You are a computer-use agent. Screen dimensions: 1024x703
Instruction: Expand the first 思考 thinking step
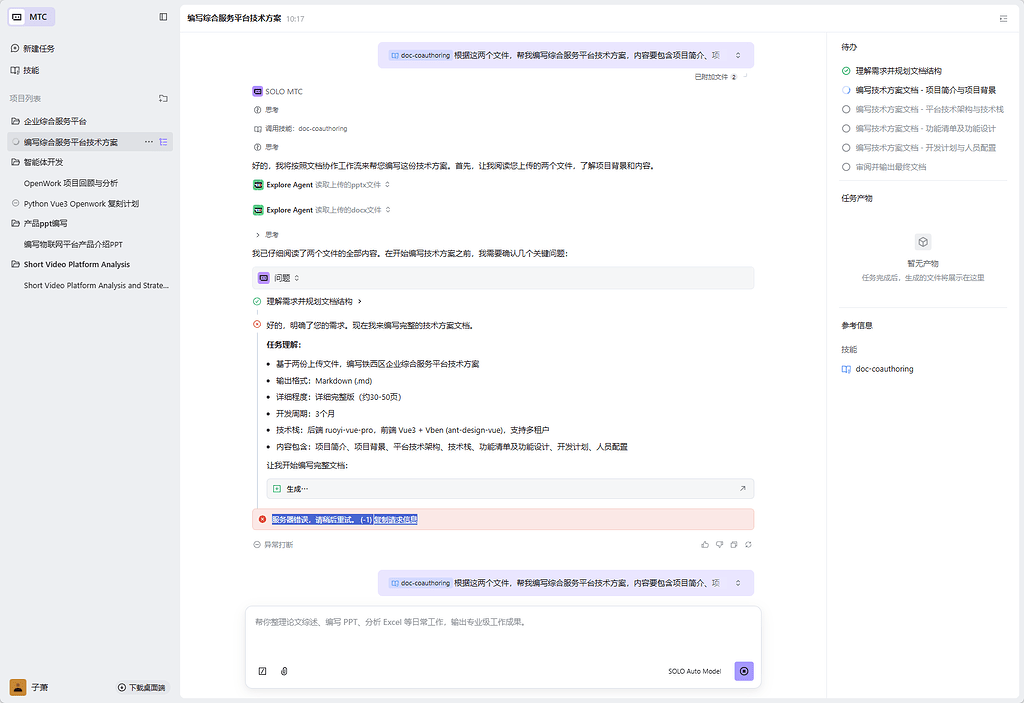[x=266, y=110]
